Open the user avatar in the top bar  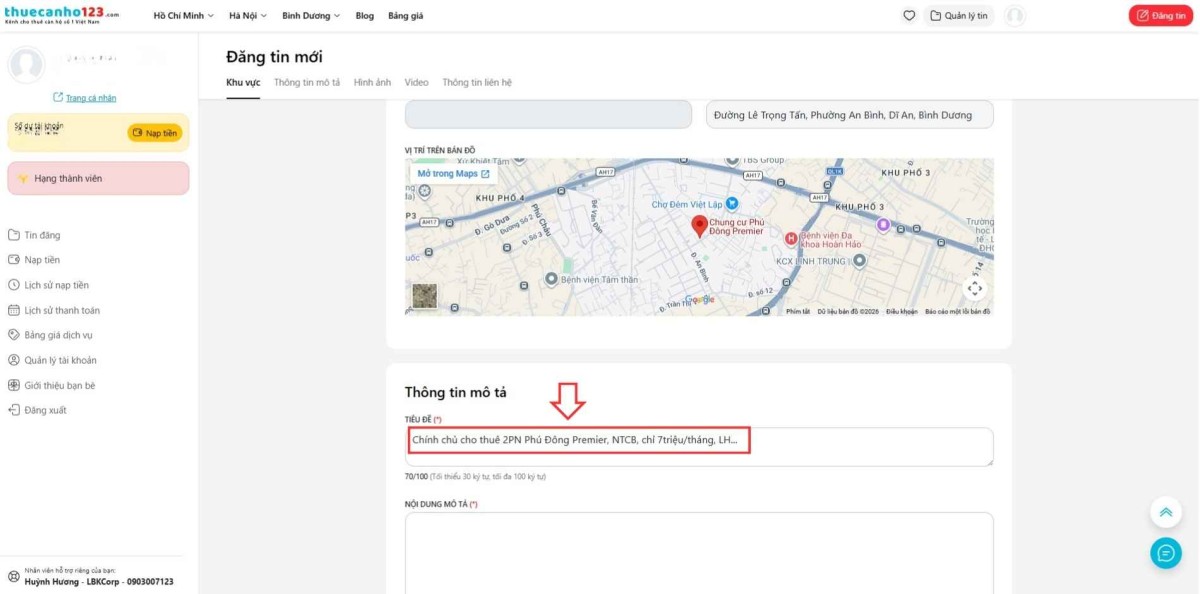click(1016, 15)
